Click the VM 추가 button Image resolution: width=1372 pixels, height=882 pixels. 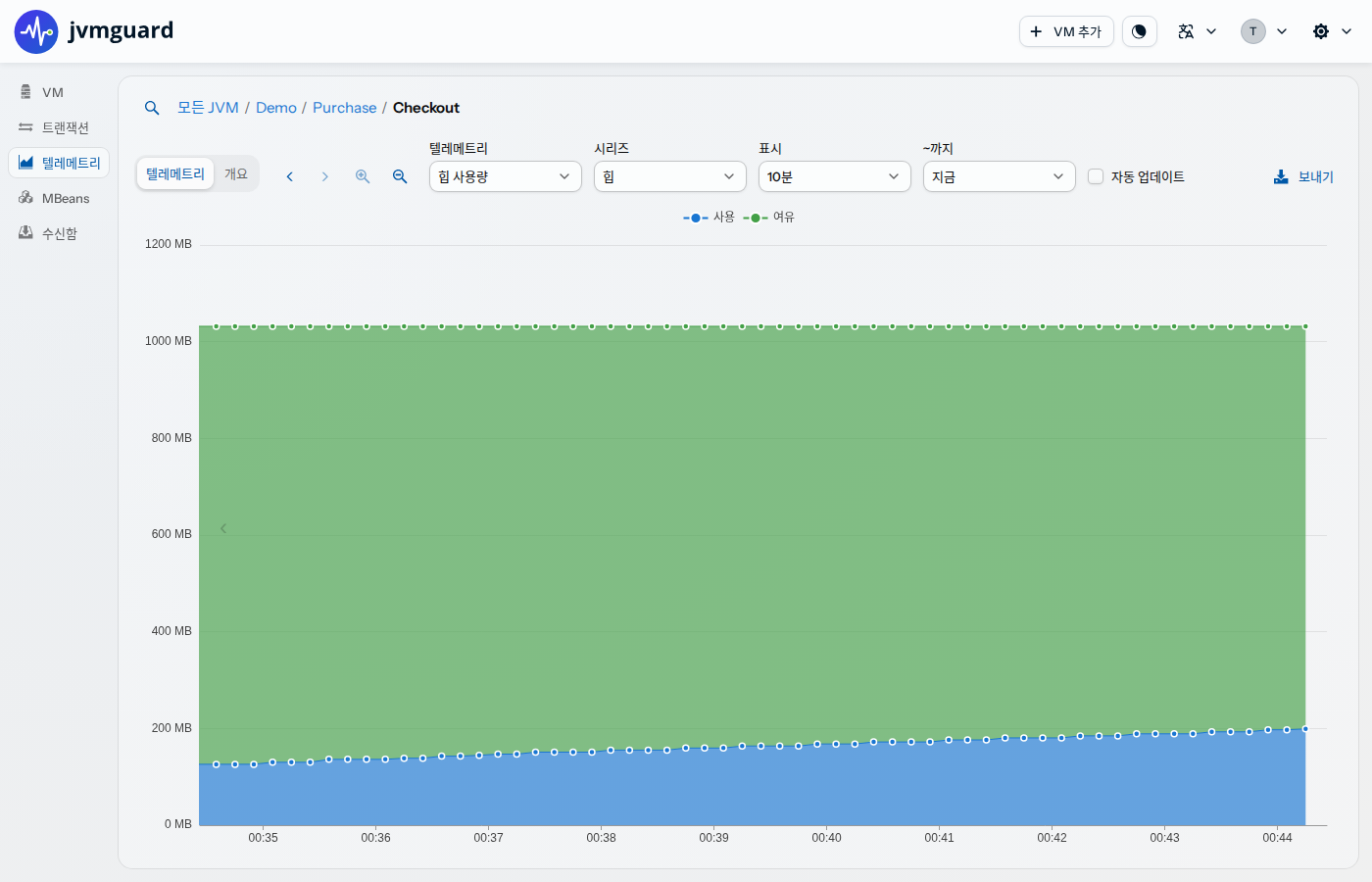(x=1066, y=31)
